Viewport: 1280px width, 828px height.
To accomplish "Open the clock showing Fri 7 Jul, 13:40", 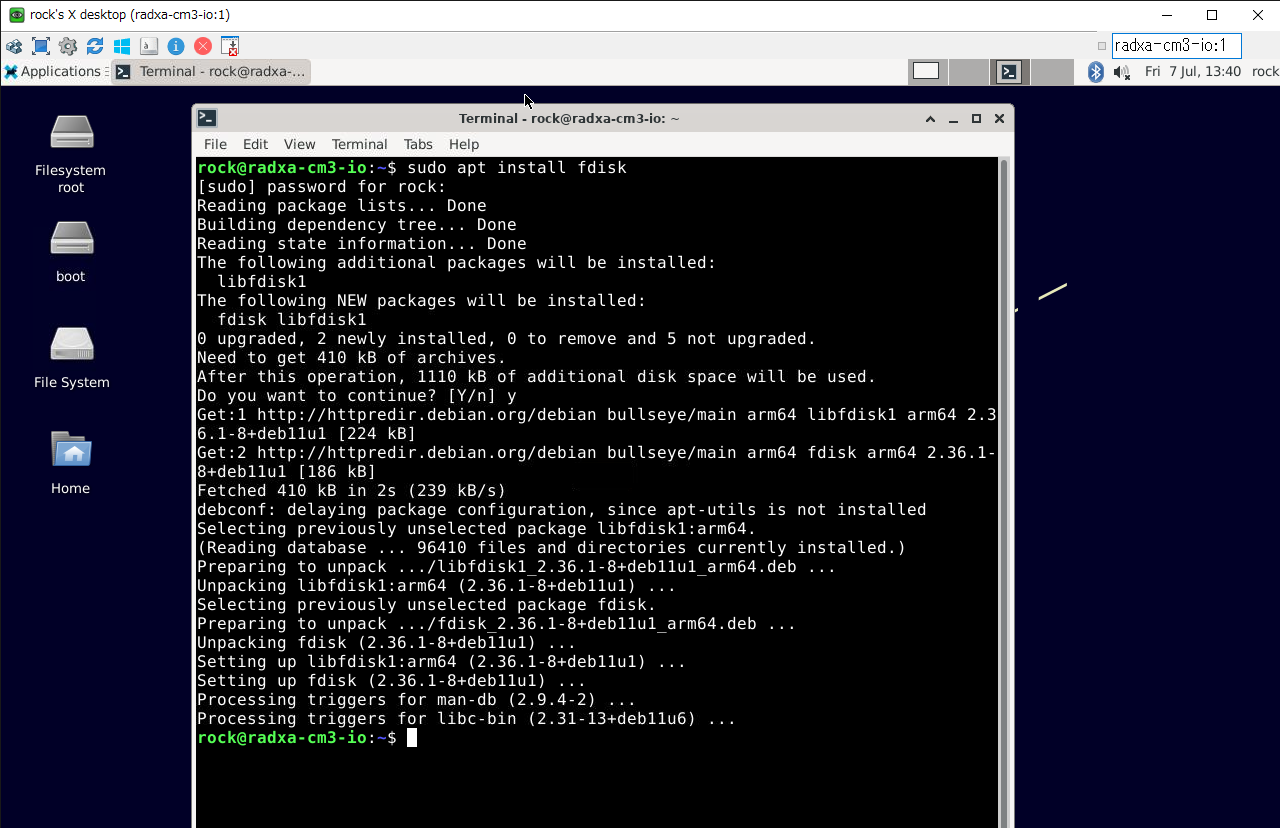I will (1193, 71).
